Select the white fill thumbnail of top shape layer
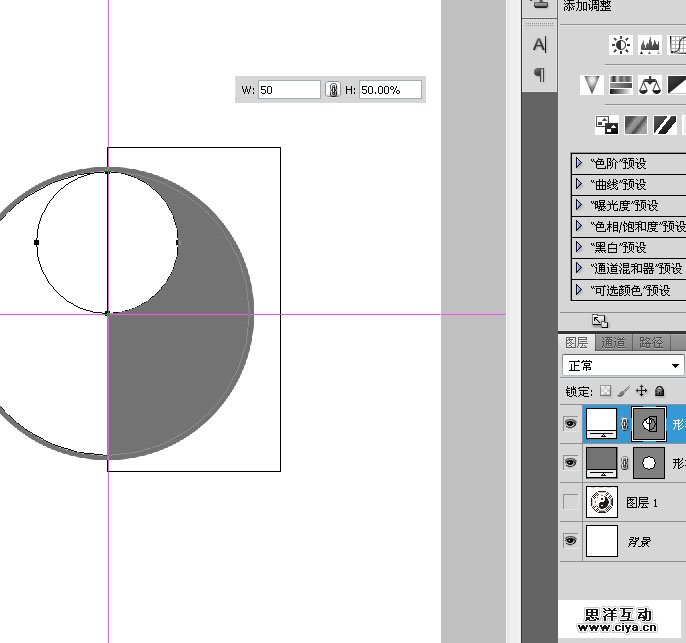 (x=602, y=423)
